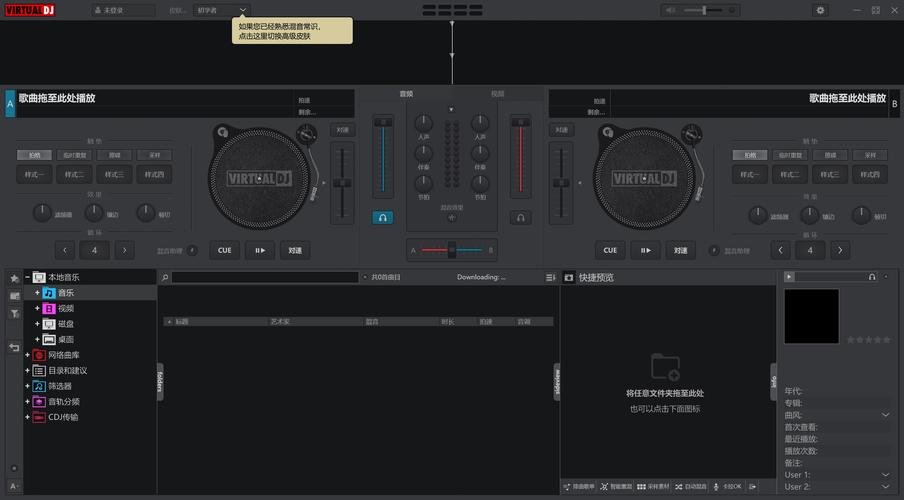Select the 视频 mixer tab

(498, 93)
